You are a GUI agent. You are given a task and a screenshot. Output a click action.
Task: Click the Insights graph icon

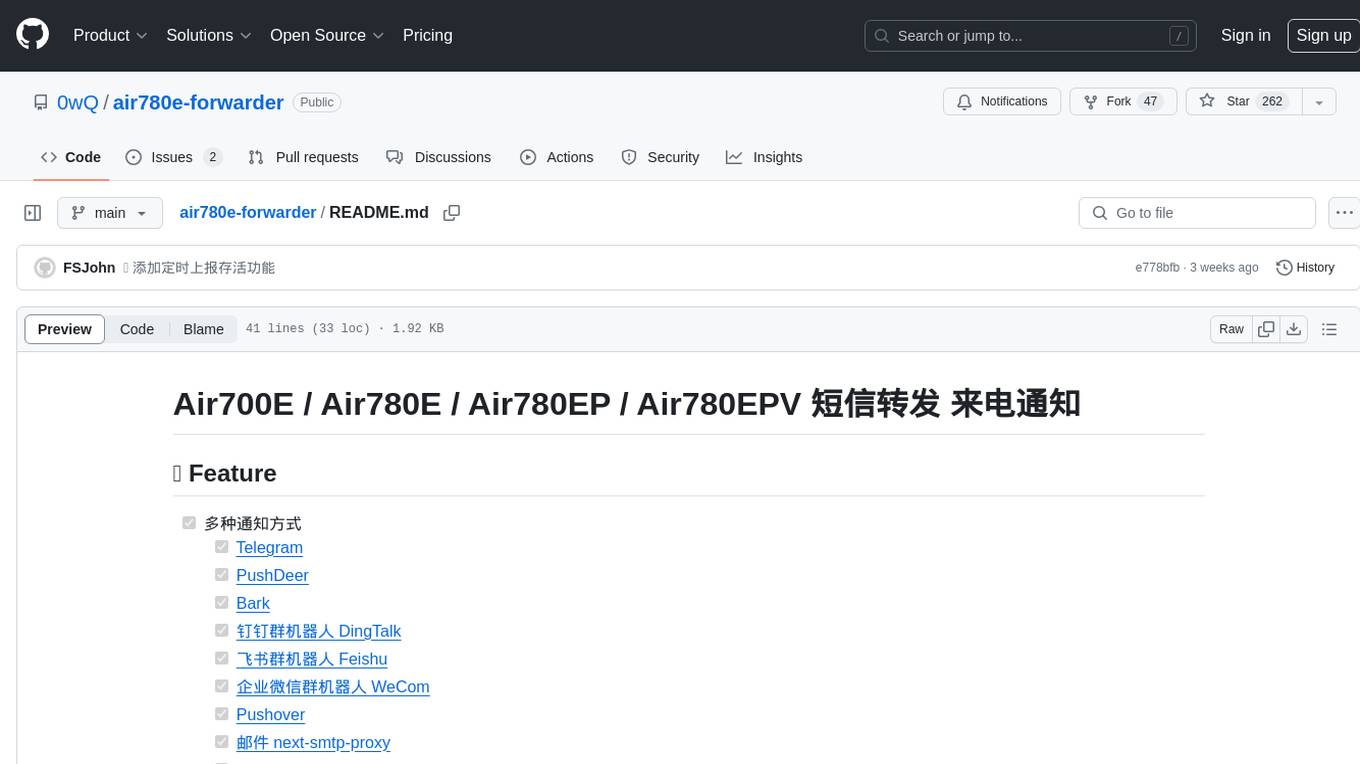click(x=734, y=157)
